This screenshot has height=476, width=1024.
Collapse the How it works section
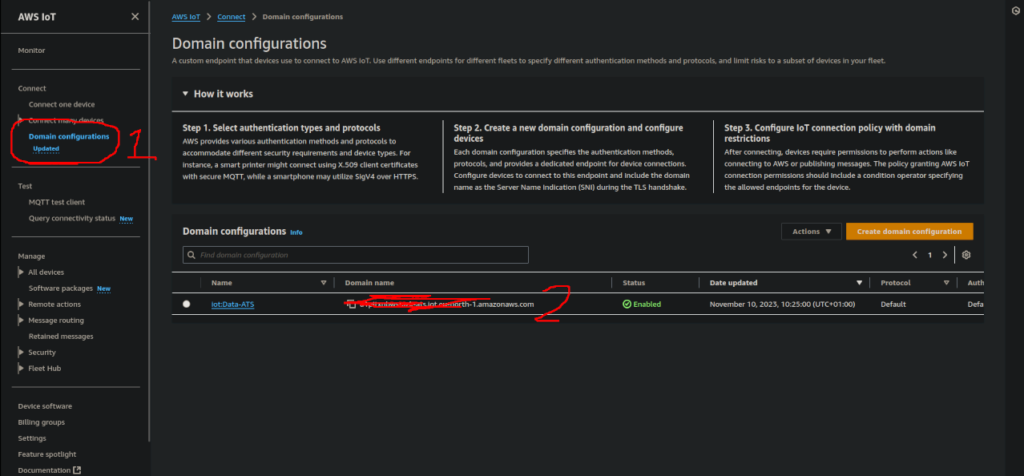point(185,94)
